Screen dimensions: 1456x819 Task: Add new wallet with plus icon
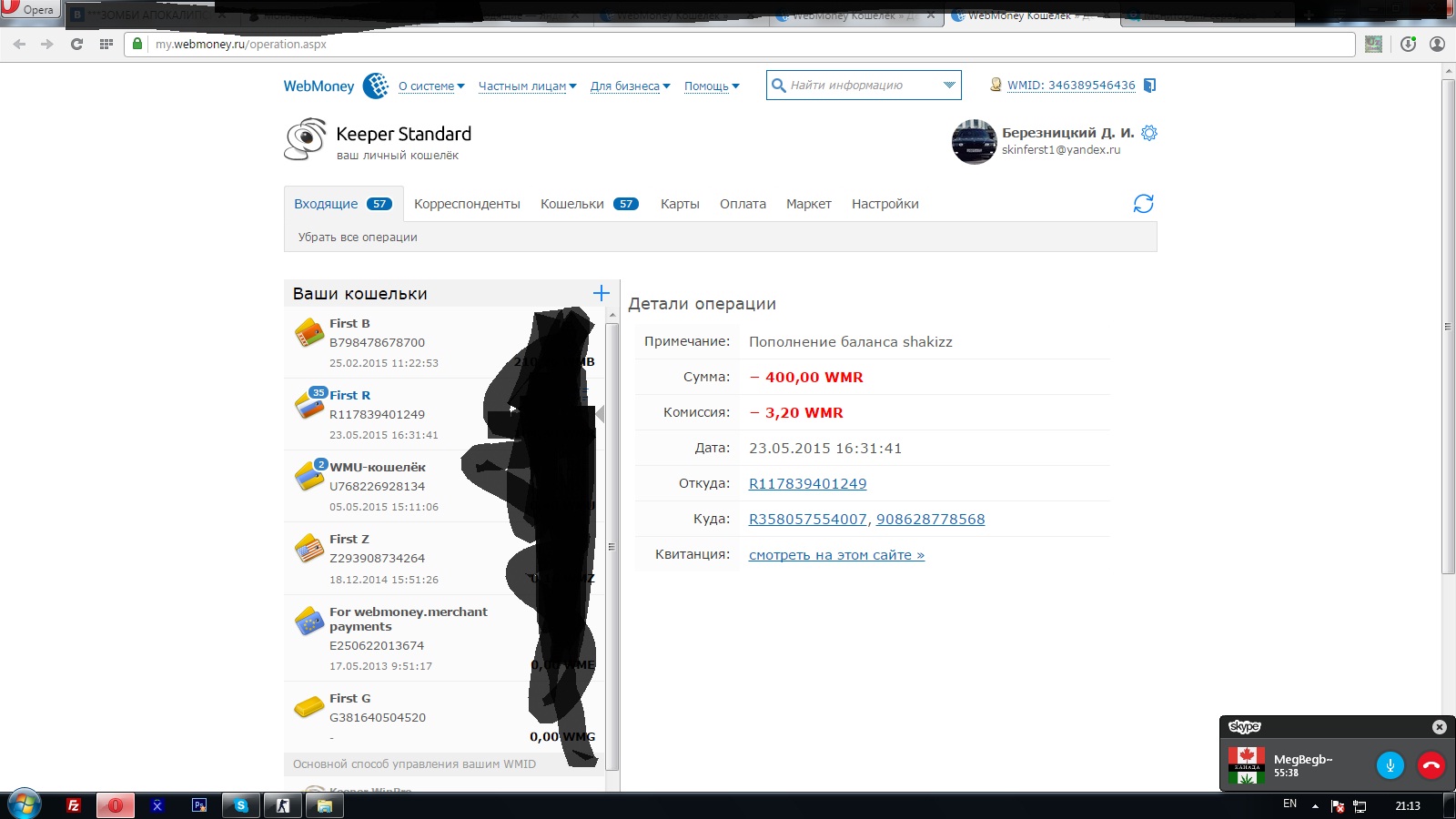pyautogui.click(x=601, y=293)
